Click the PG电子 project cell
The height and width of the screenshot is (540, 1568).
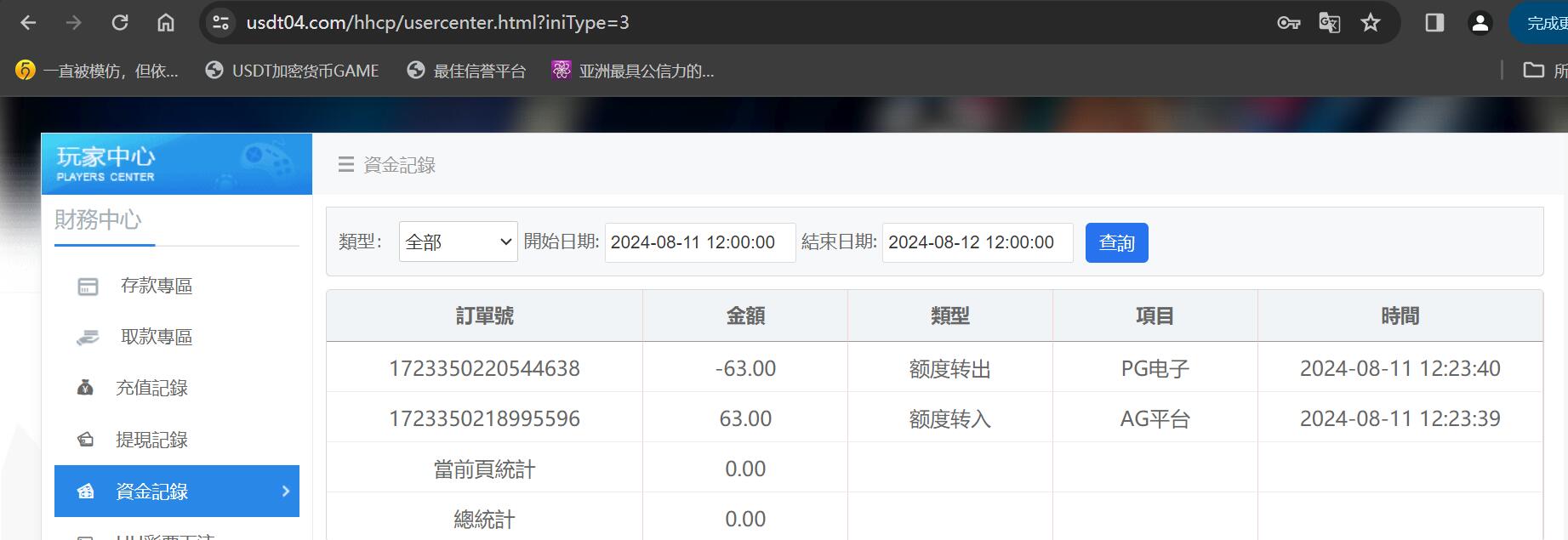(x=1155, y=369)
